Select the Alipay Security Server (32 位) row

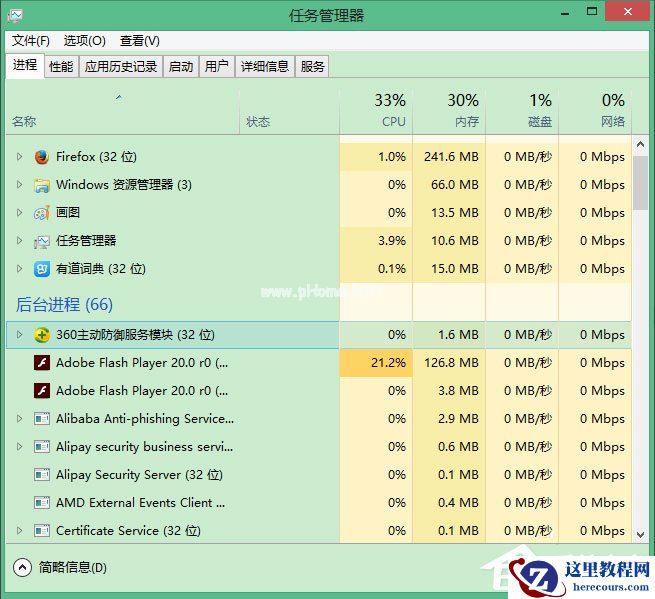[318, 475]
